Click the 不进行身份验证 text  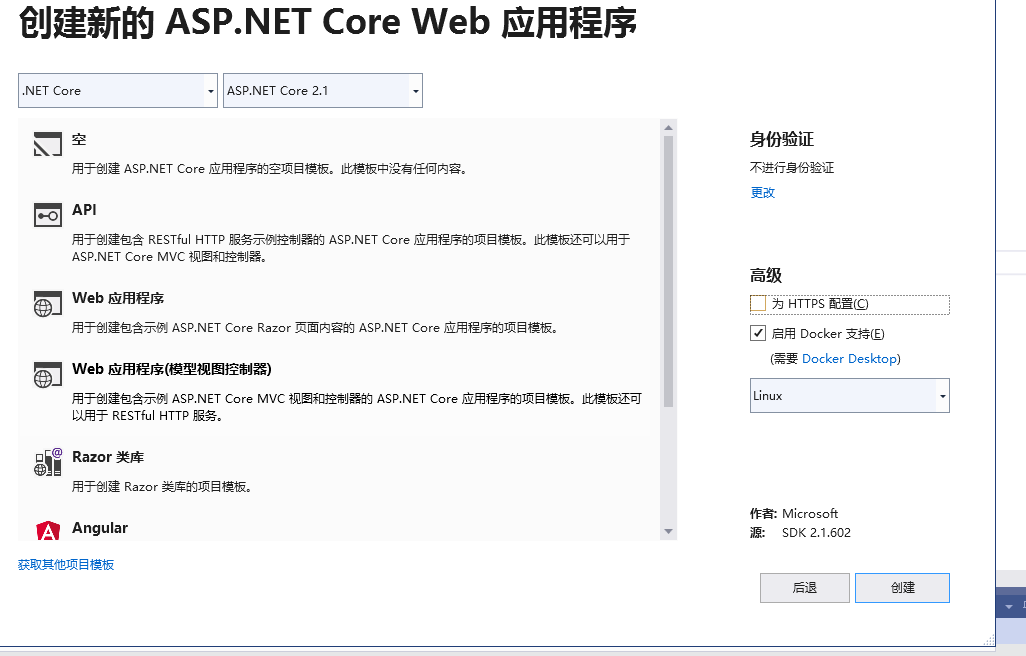tap(792, 167)
